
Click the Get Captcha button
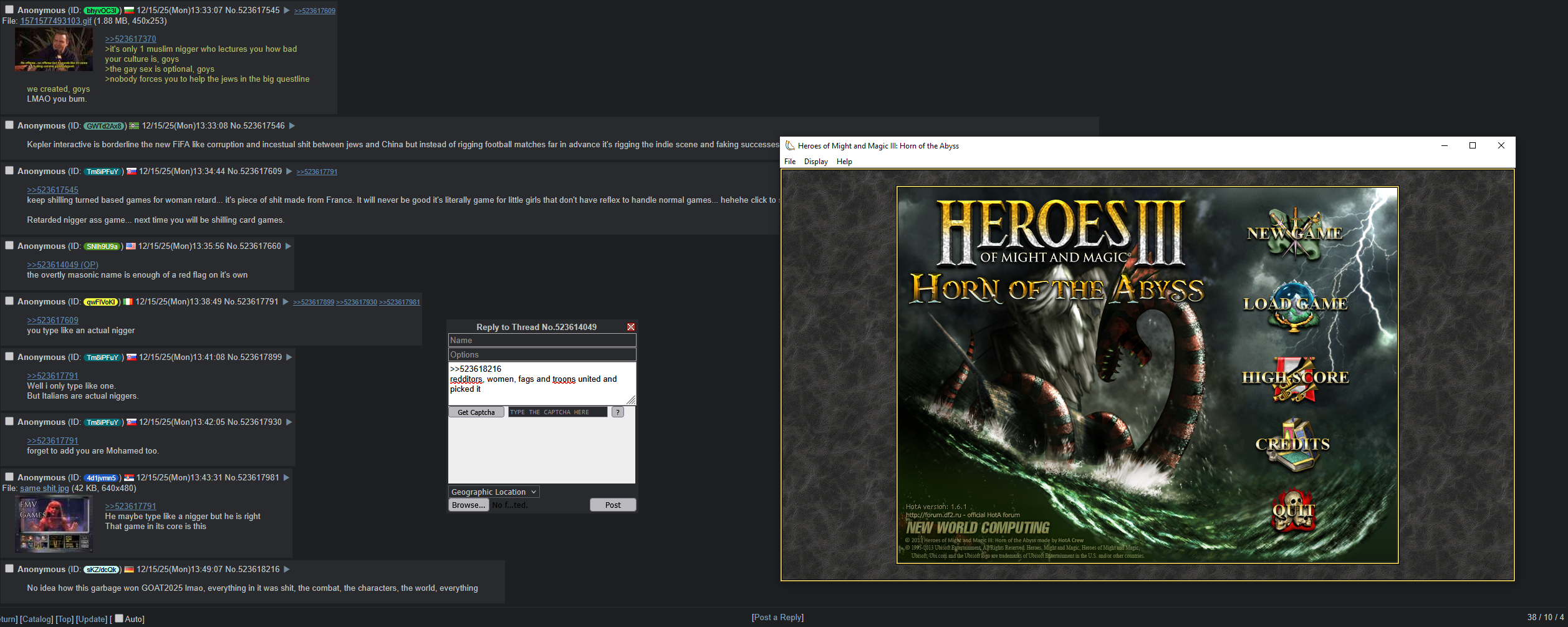tap(476, 412)
